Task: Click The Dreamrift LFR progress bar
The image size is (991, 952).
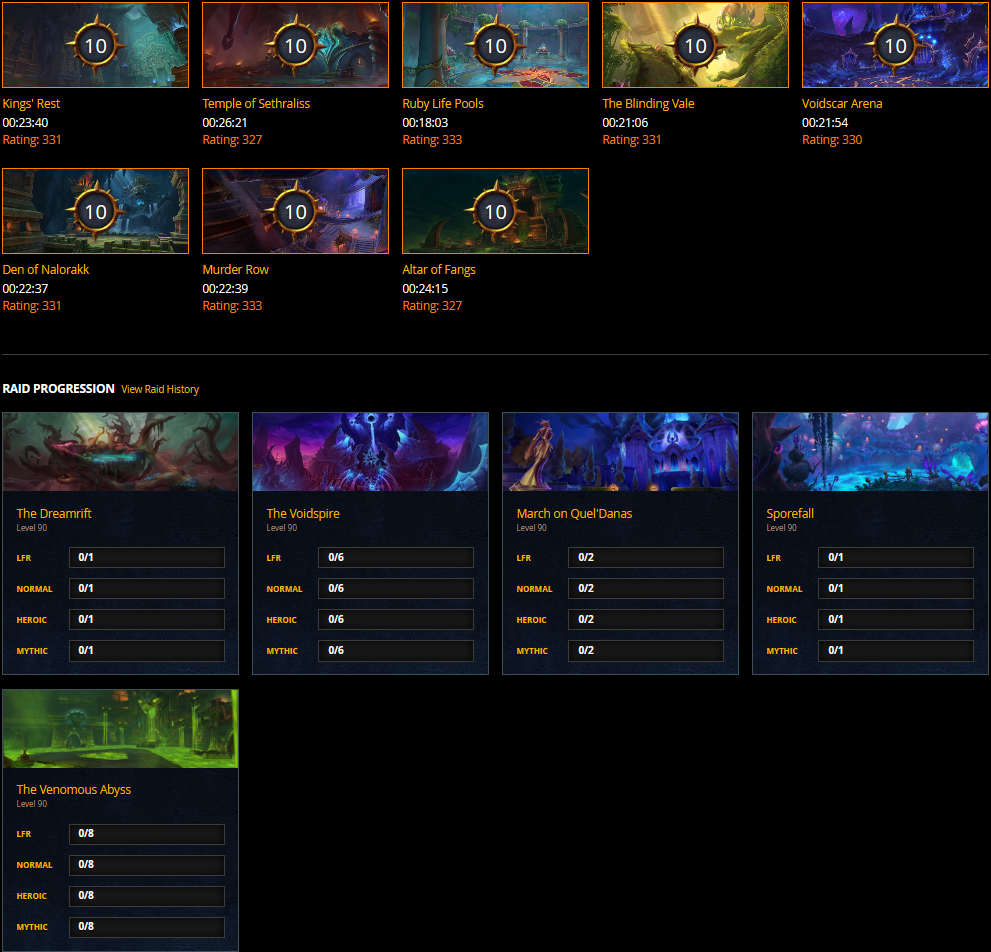Action: [x=147, y=558]
